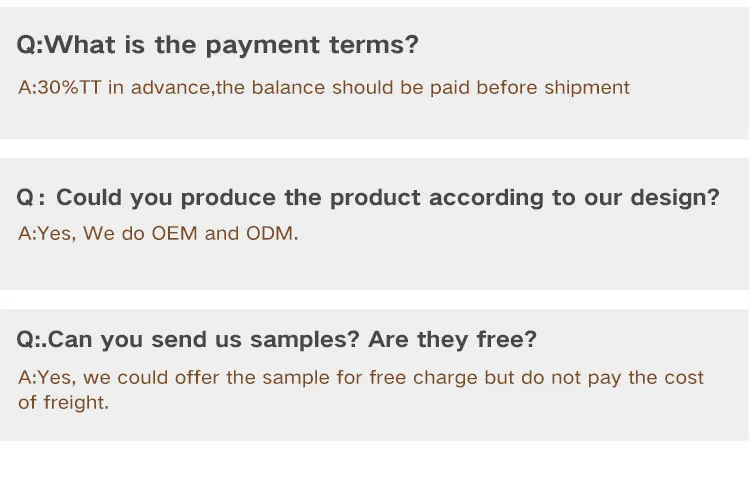The height and width of the screenshot is (477, 750).
Task: Click the word "shipment" in the first answer
Action: pyautogui.click(x=588, y=88)
